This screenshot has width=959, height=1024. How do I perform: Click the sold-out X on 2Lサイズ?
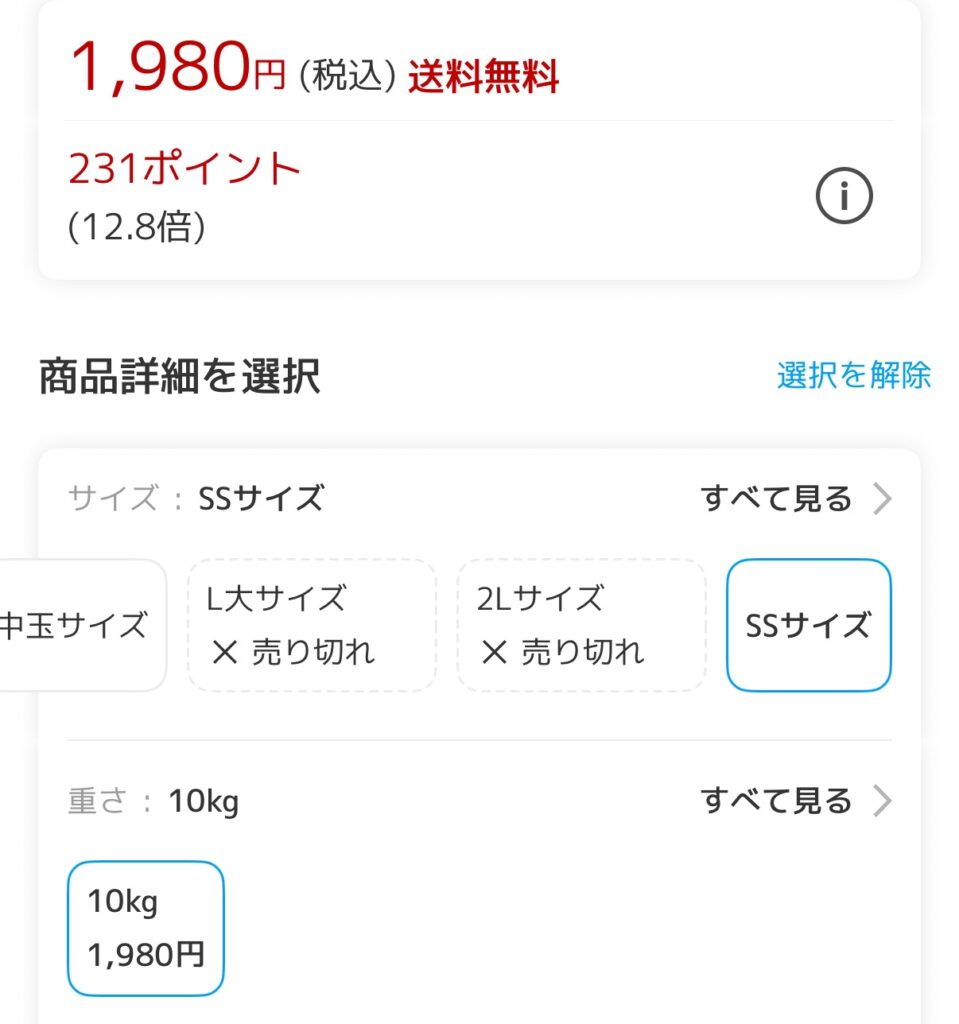click(494, 653)
